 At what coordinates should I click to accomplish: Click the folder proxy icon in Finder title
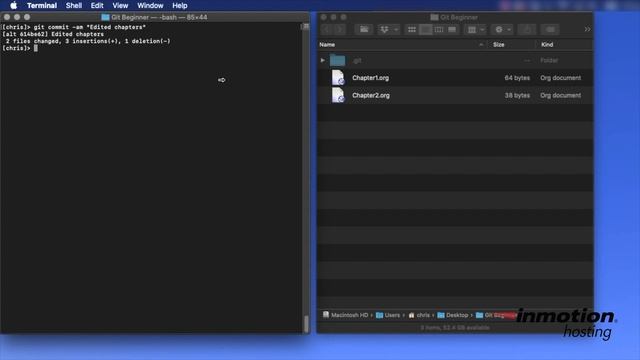pyautogui.click(x=434, y=17)
